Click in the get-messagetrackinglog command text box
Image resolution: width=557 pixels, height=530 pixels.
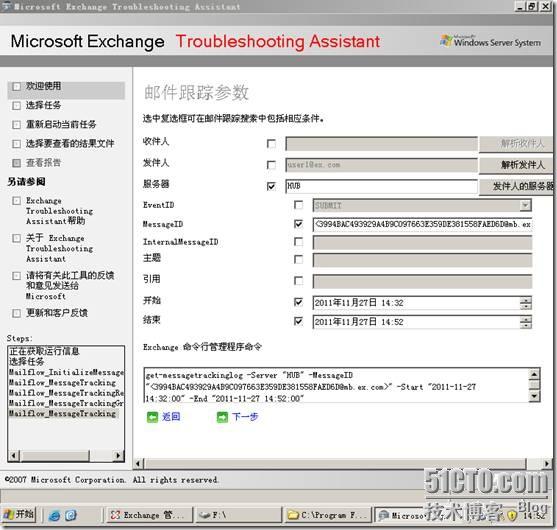[x=336, y=385]
